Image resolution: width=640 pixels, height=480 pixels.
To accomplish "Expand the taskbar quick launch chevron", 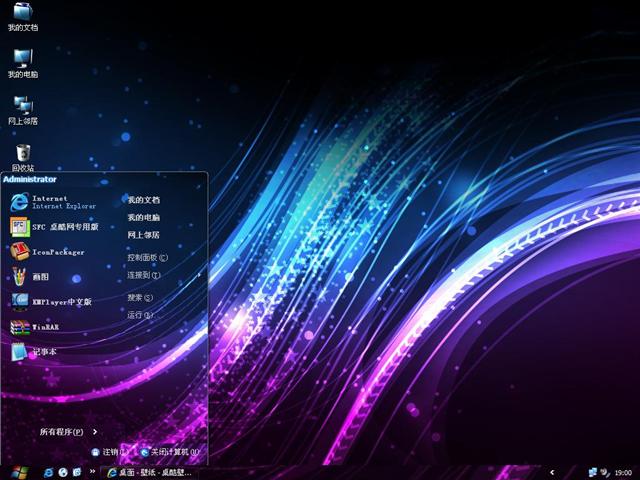I will (92, 472).
